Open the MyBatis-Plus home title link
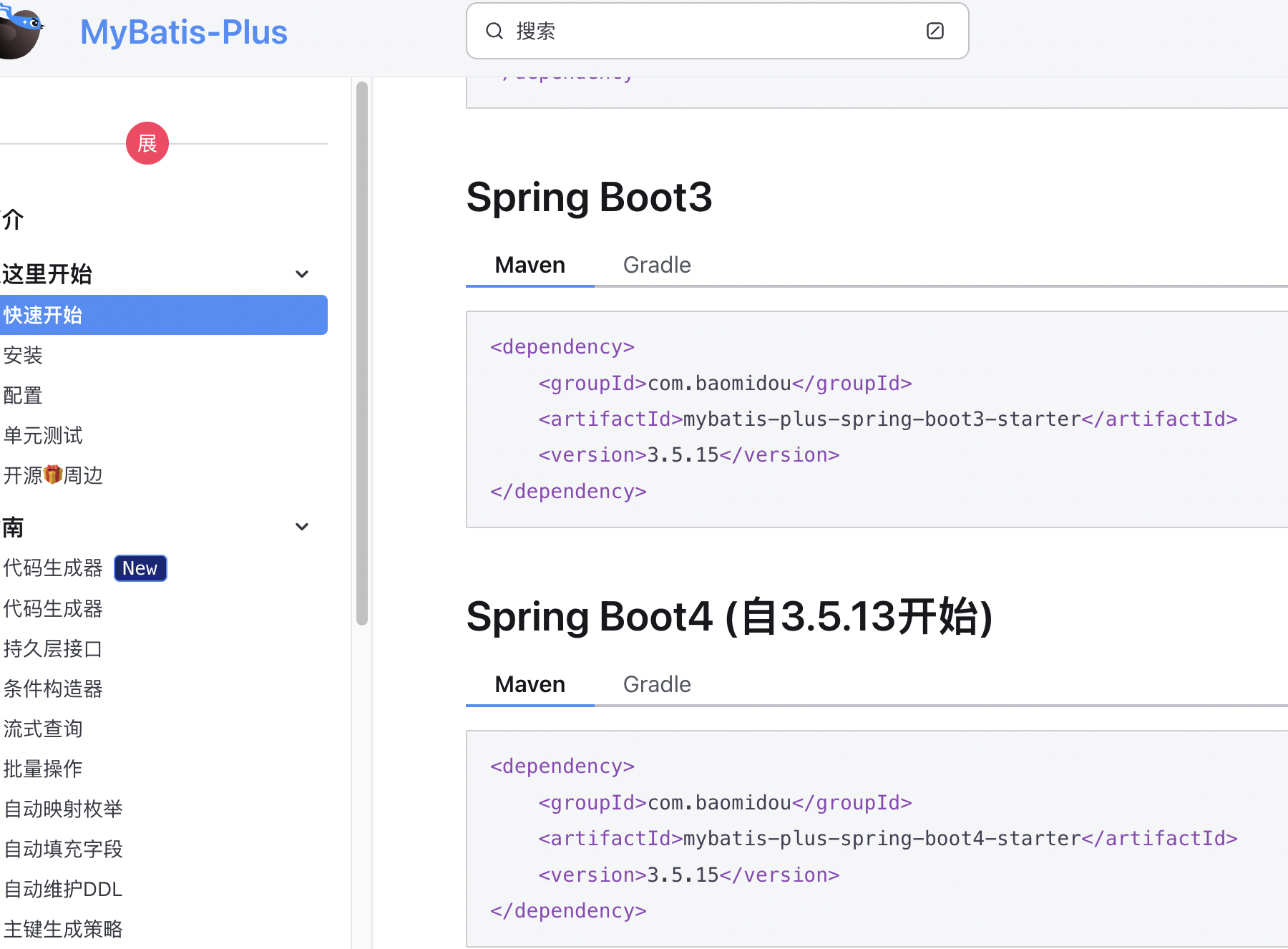The image size is (1288, 949). (183, 32)
